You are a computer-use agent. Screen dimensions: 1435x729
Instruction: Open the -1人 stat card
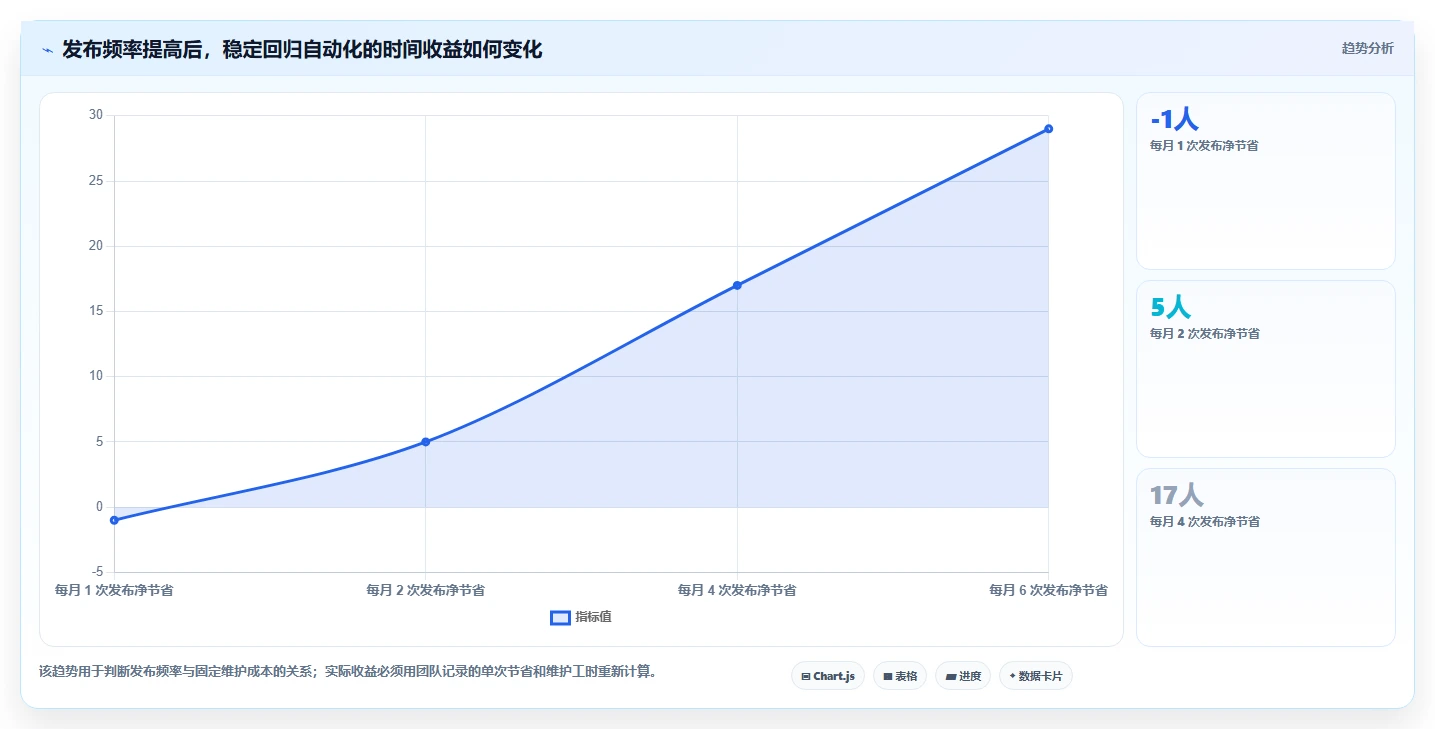click(x=1265, y=181)
